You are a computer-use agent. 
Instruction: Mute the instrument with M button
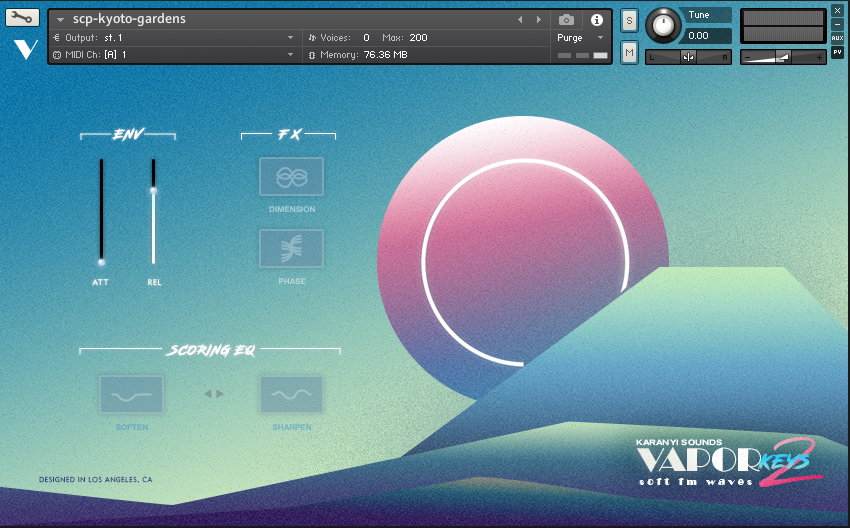629,53
